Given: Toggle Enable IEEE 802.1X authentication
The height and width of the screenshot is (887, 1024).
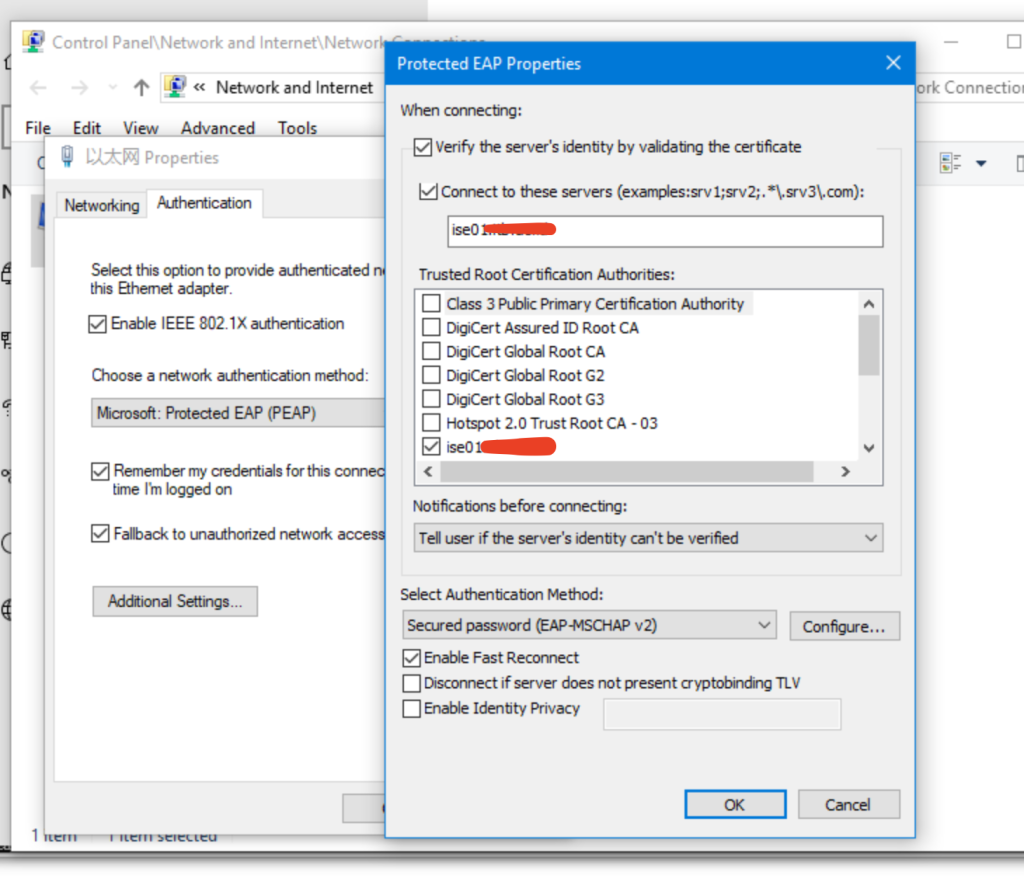Looking at the screenshot, I should (x=98, y=324).
